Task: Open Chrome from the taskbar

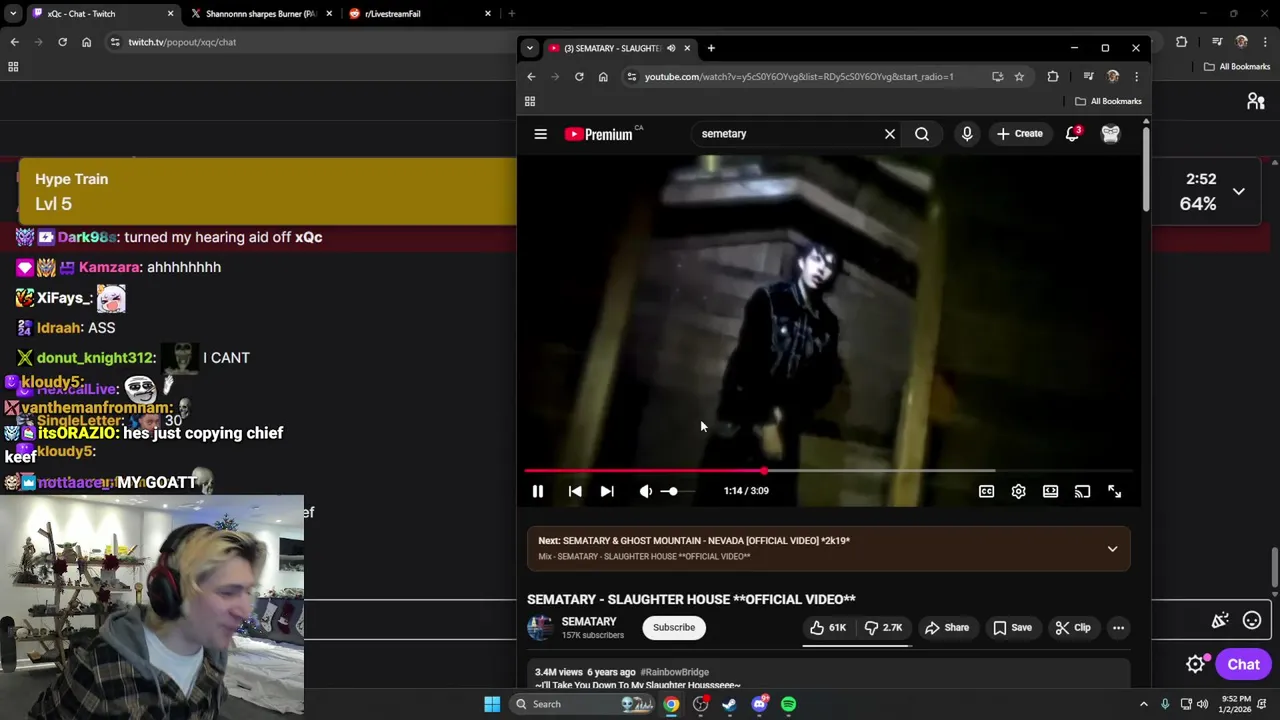Action: pos(671,704)
